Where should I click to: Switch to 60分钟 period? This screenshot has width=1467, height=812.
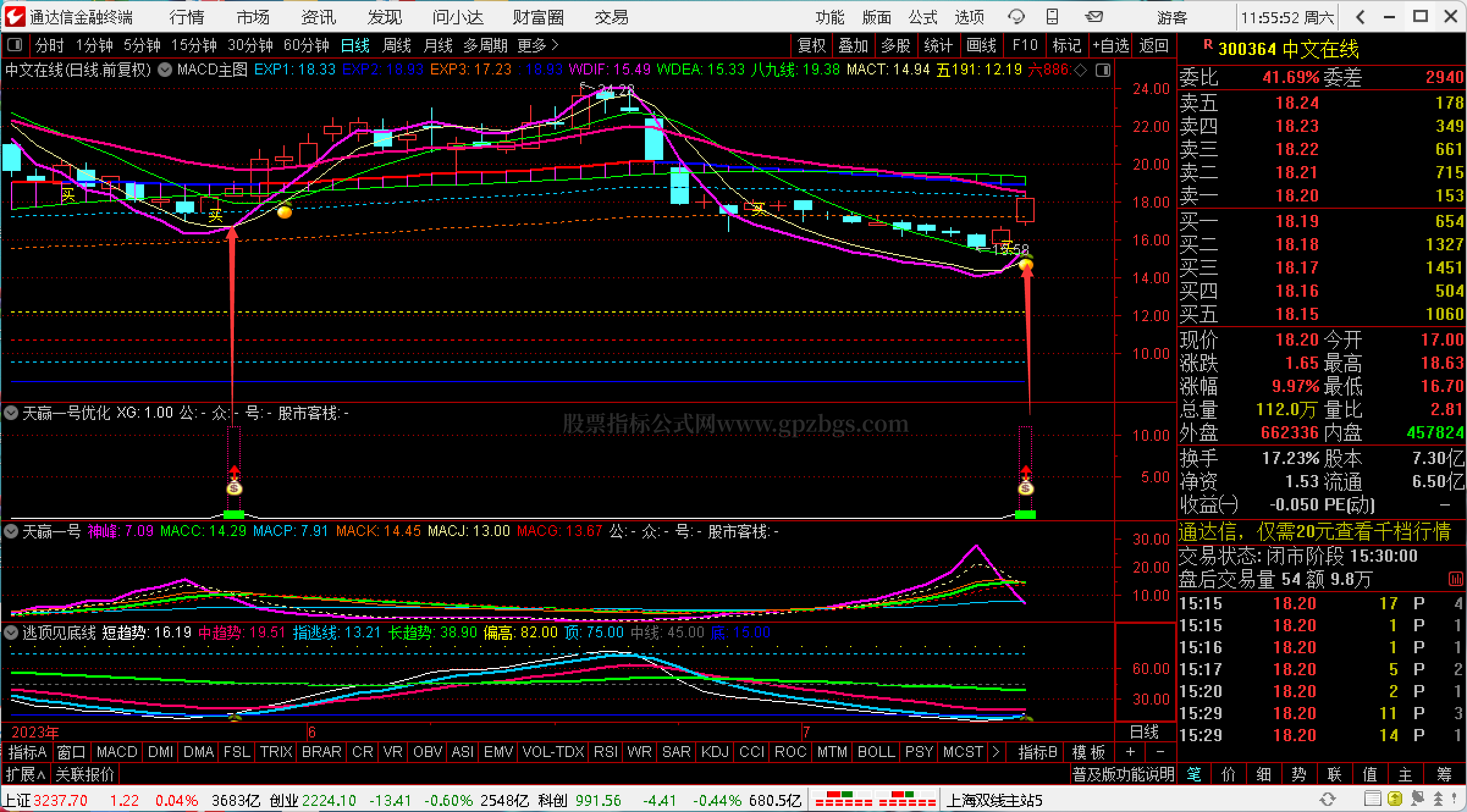(x=306, y=45)
